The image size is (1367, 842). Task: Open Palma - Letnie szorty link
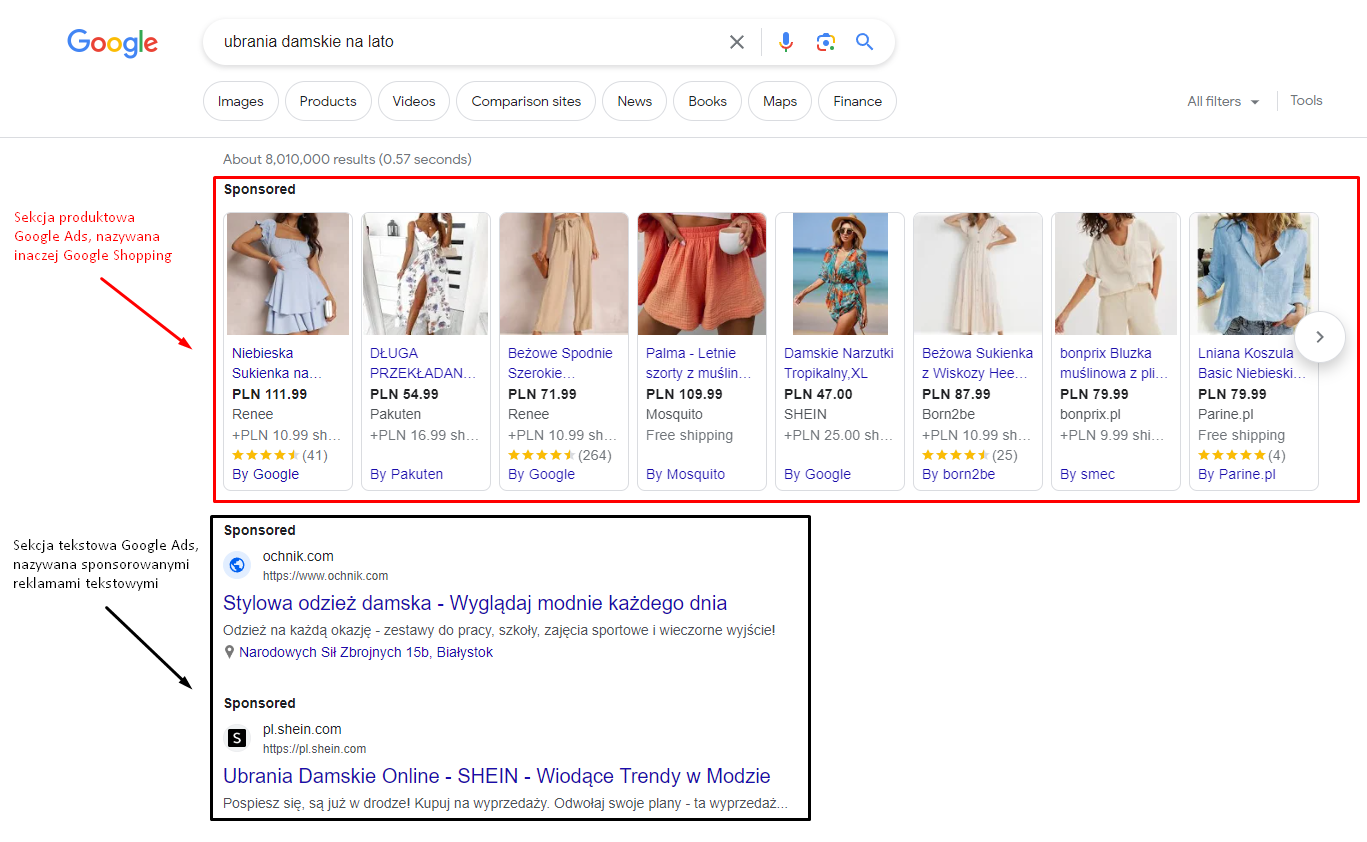tap(698, 363)
